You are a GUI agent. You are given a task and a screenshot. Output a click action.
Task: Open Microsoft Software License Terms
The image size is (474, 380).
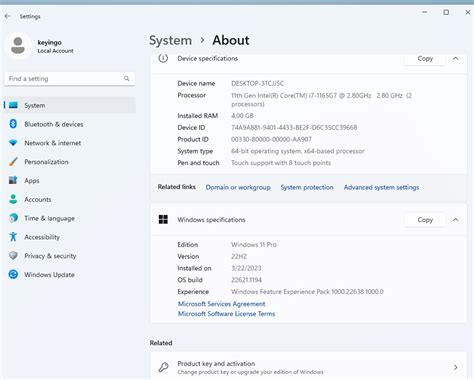pos(226,314)
